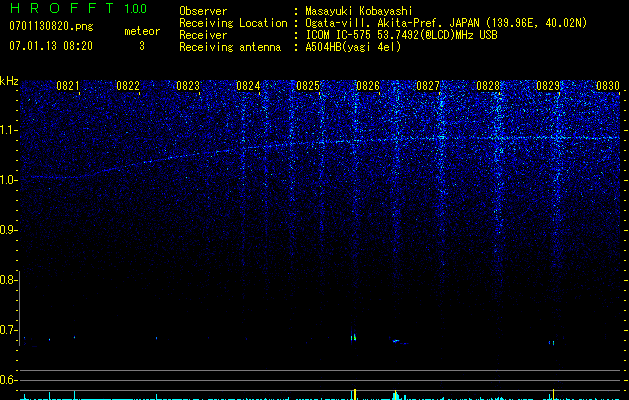
Task: Select the A504HB antenna description
Action: [x=353, y=47]
